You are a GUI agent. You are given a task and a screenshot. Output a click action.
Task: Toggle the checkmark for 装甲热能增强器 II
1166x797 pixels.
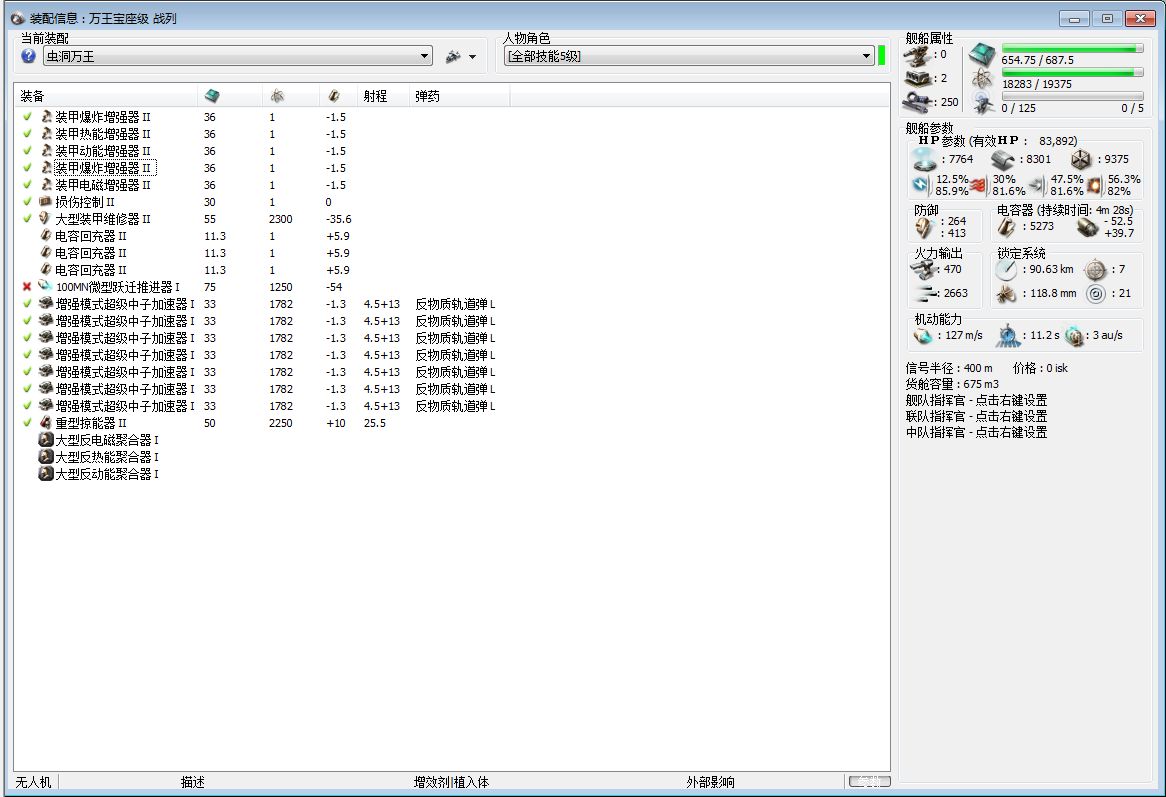(27, 134)
